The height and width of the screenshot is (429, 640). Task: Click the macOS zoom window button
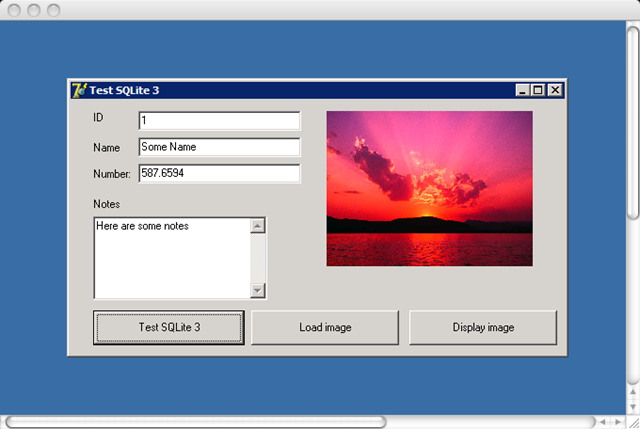click(53, 10)
